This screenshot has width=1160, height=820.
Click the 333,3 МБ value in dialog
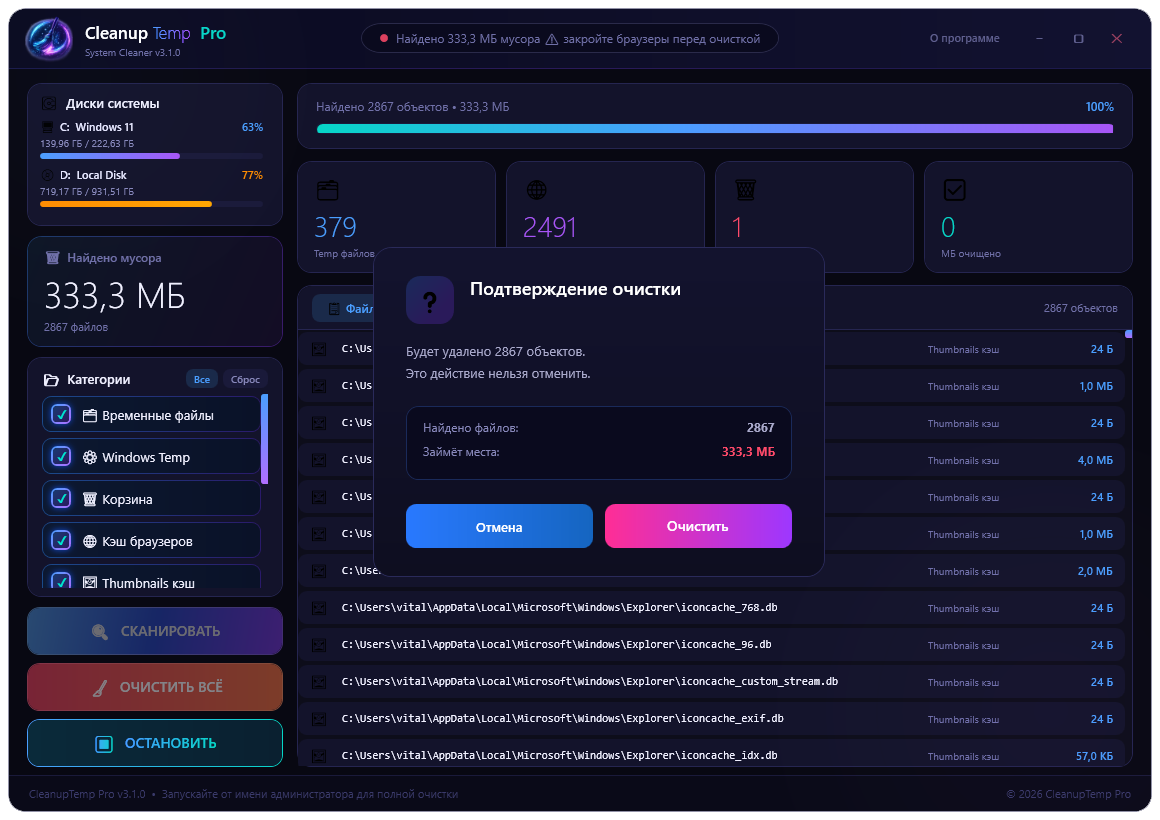tap(748, 451)
